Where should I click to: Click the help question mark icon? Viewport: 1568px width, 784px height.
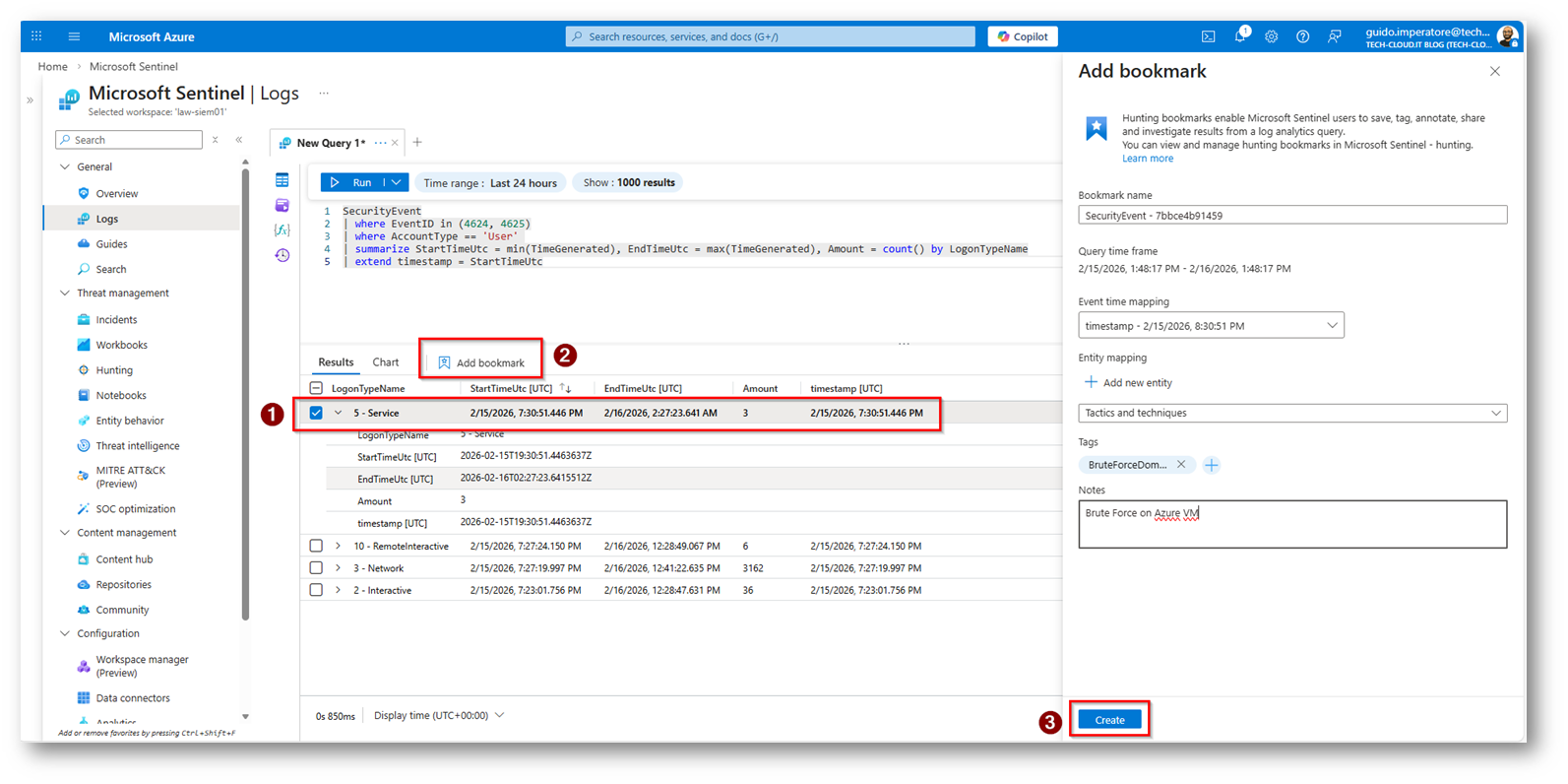(1302, 36)
